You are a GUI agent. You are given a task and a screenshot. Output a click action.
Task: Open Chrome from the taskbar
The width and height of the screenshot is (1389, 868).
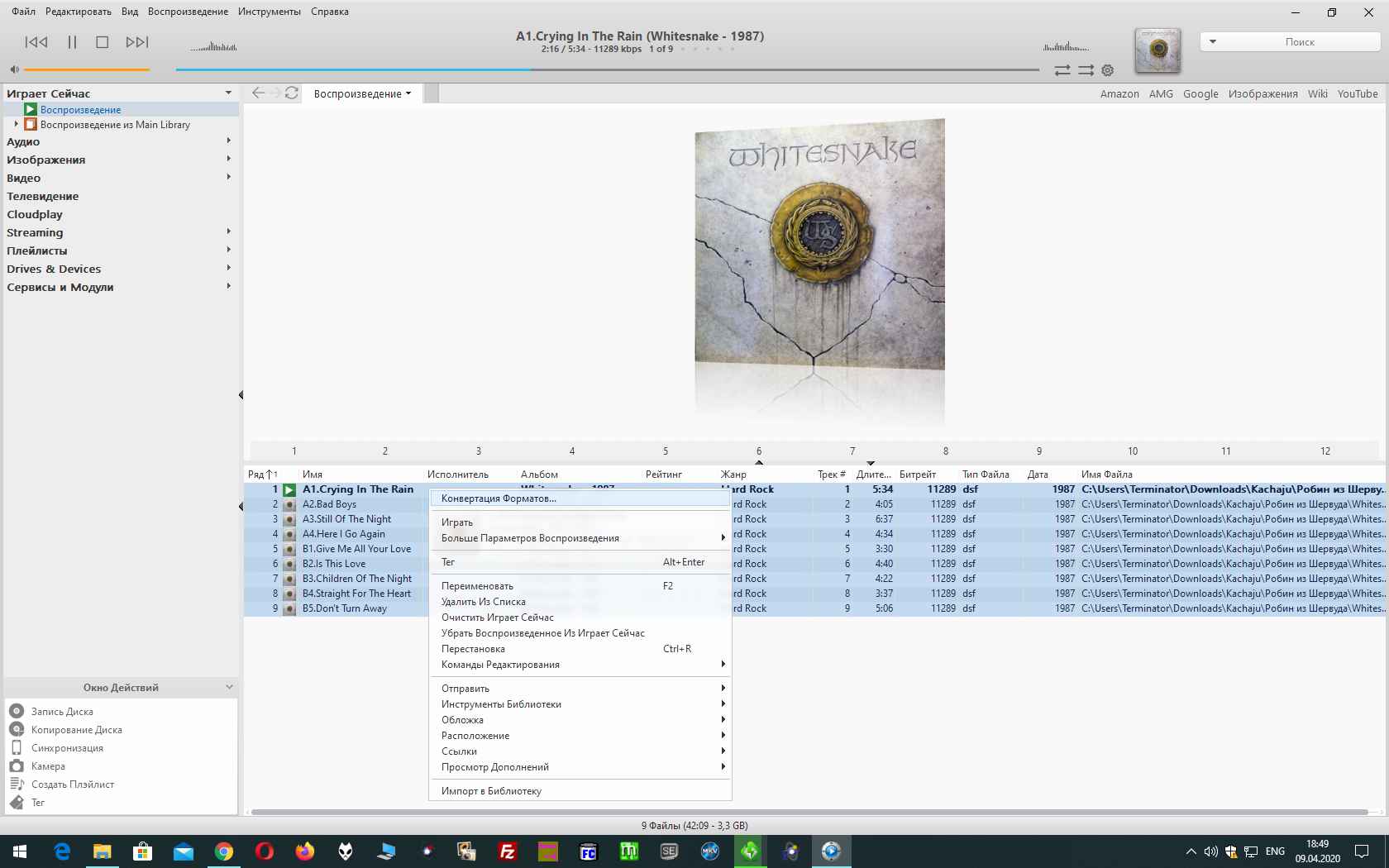click(x=224, y=851)
